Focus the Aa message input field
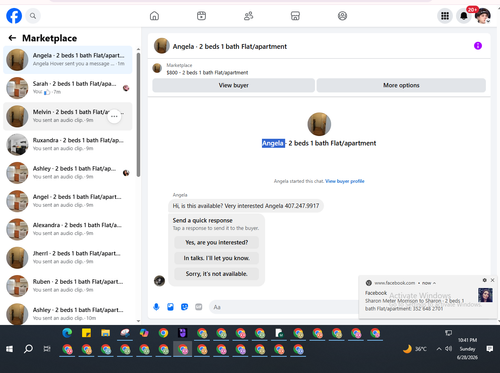The height and width of the screenshot is (373, 500). click(x=283, y=307)
